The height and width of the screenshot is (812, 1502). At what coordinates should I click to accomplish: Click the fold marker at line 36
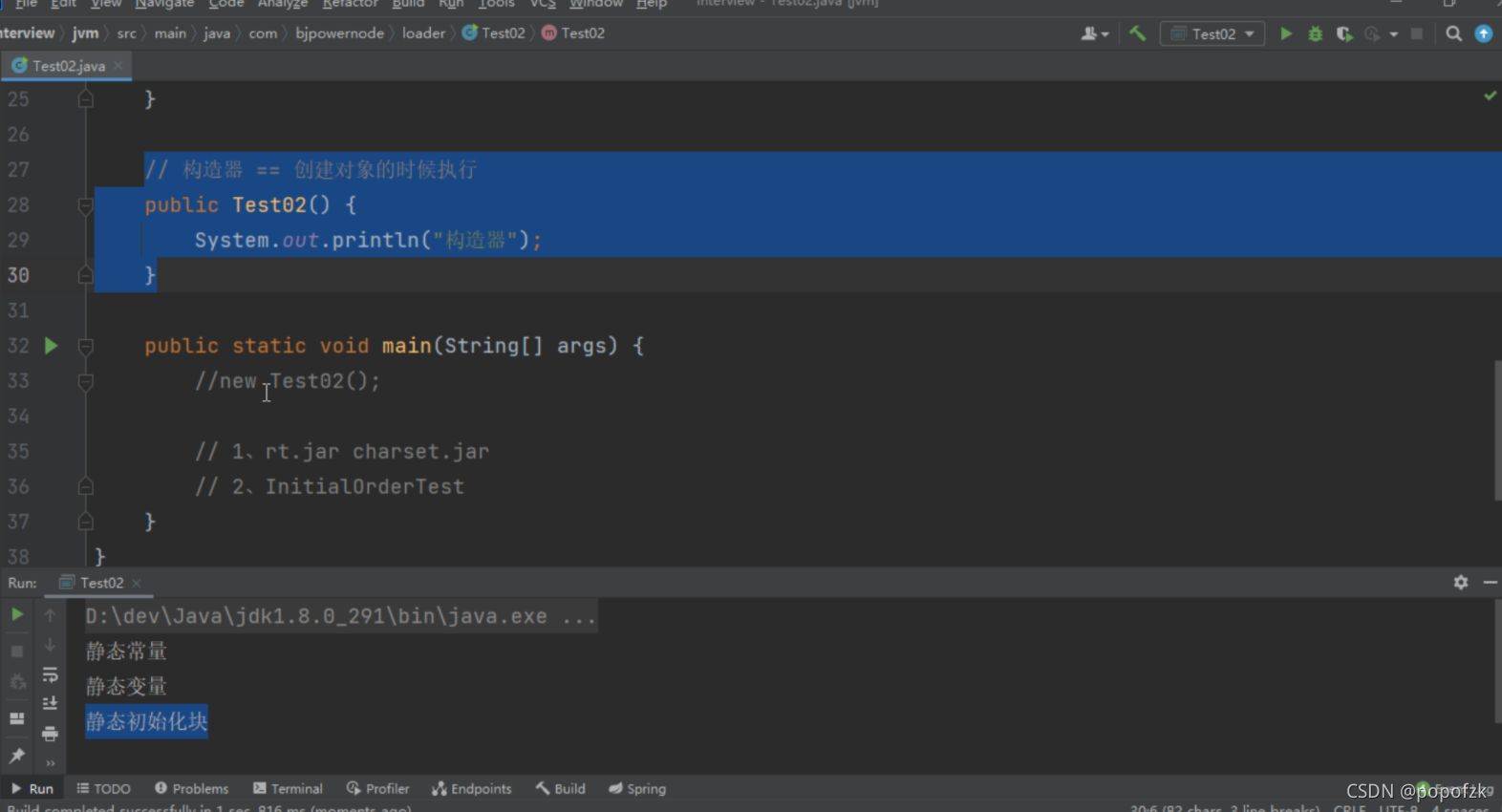pyautogui.click(x=85, y=487)
